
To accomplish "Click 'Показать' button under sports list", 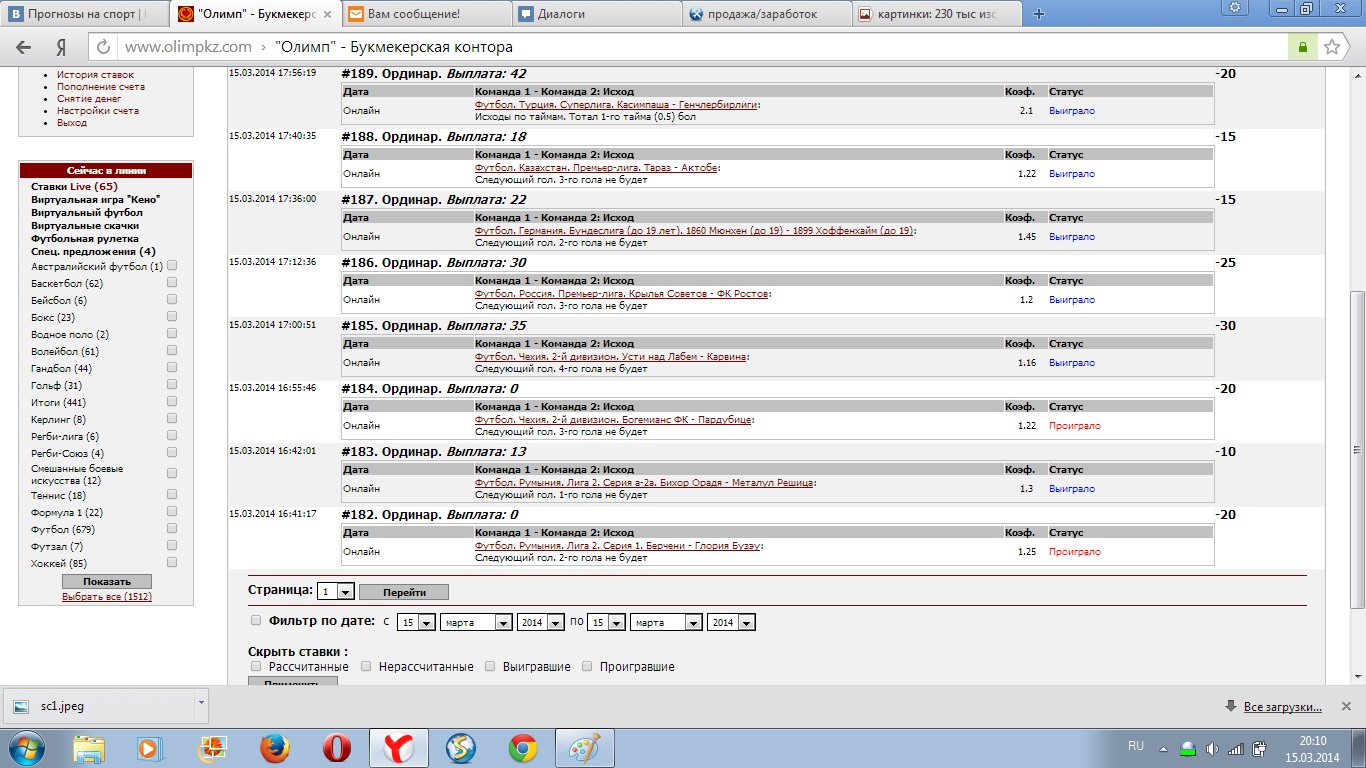I will click(x=107, y=581).
